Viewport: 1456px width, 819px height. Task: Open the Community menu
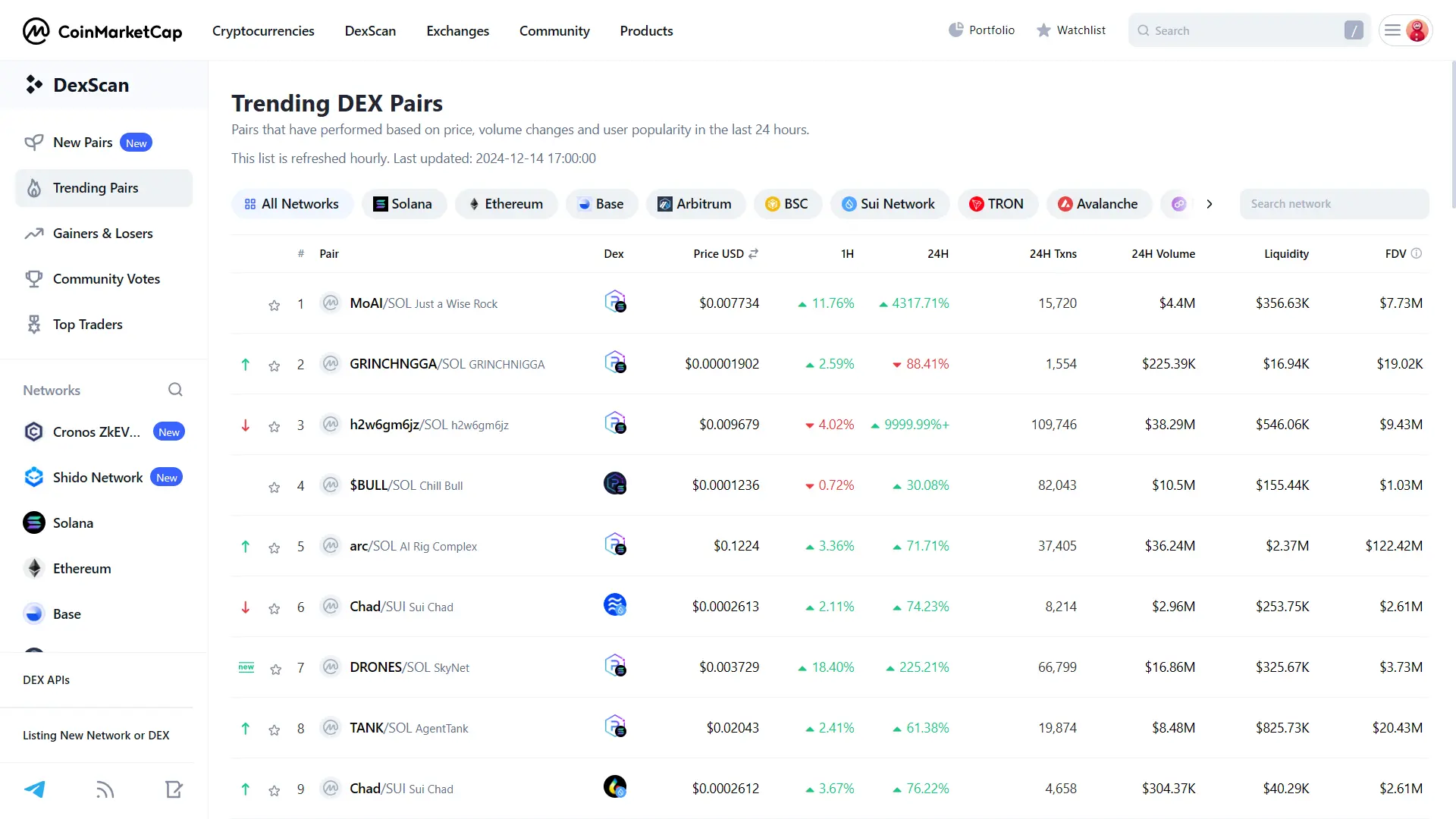click(x=554, y=31)
